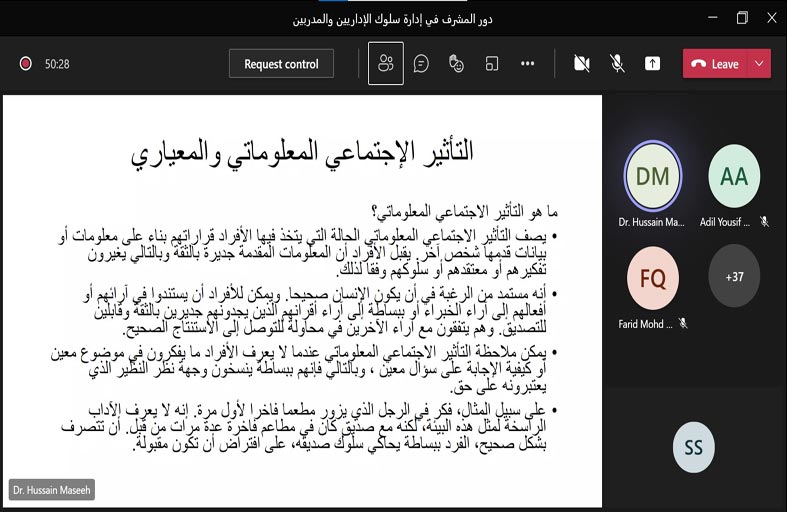Maximize the Teams meeting window
Screen dimensions: 787x512
(742, 18)
